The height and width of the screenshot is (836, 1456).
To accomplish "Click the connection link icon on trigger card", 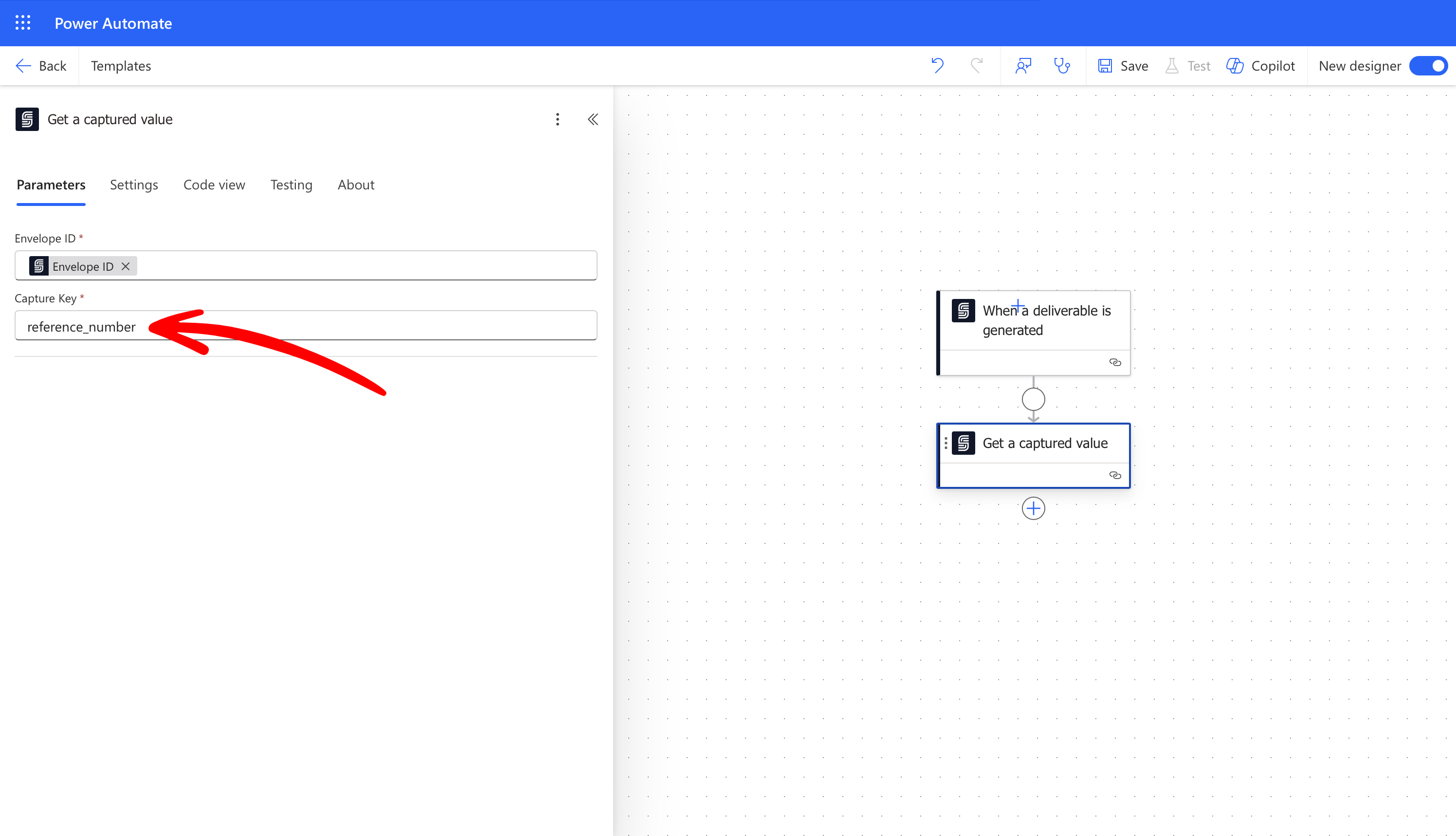I will 1115,362.
